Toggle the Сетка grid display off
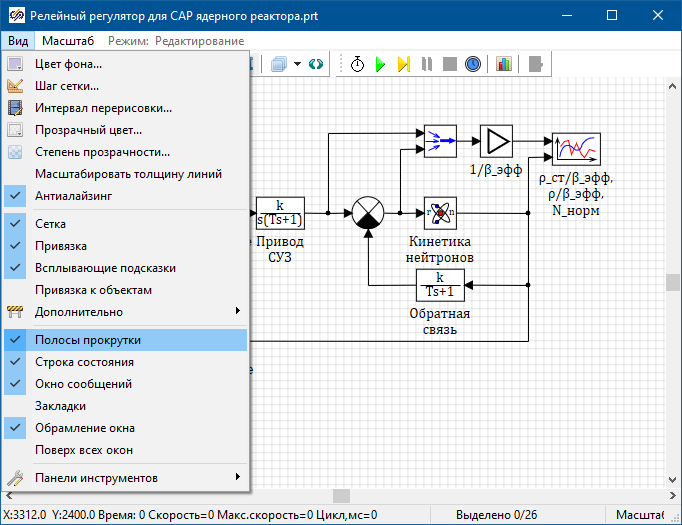This screenshot has width=682, height=525. (x=50, y=225)
